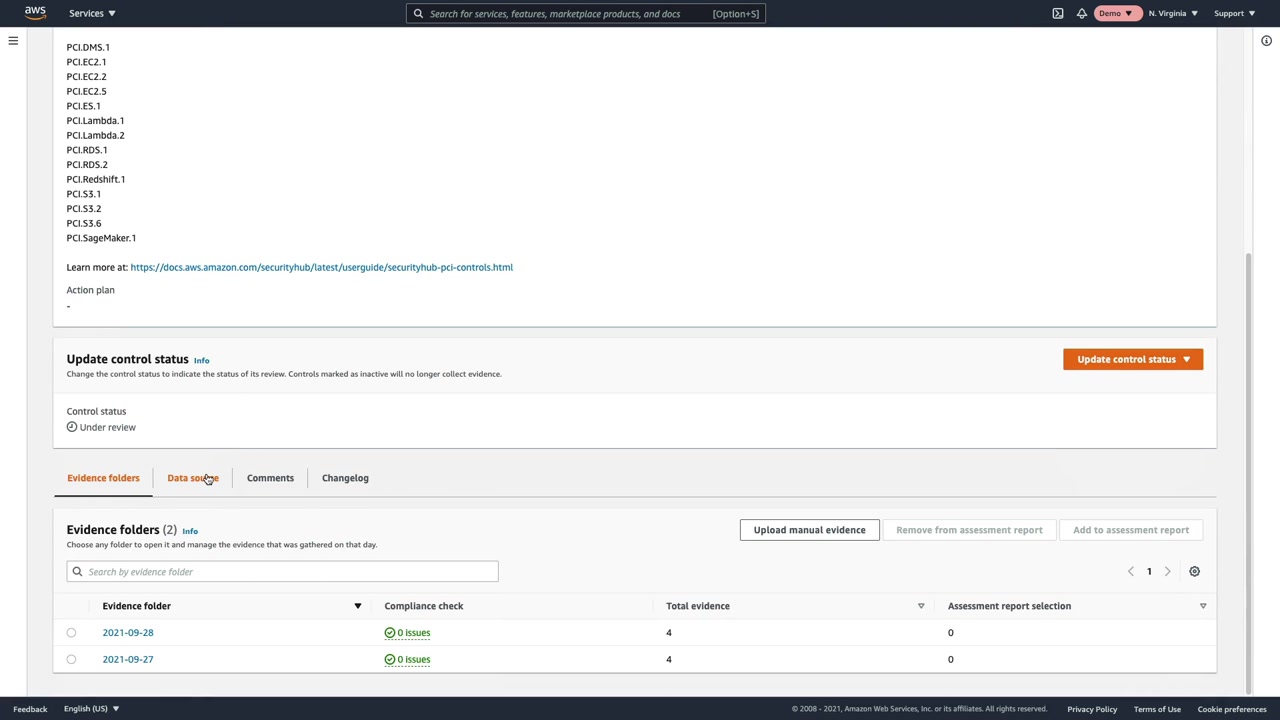Click 0 issues for folder 2021-09-27
Image resolution: width=1280 pixels, height=720 pixels.
(407, 660)
